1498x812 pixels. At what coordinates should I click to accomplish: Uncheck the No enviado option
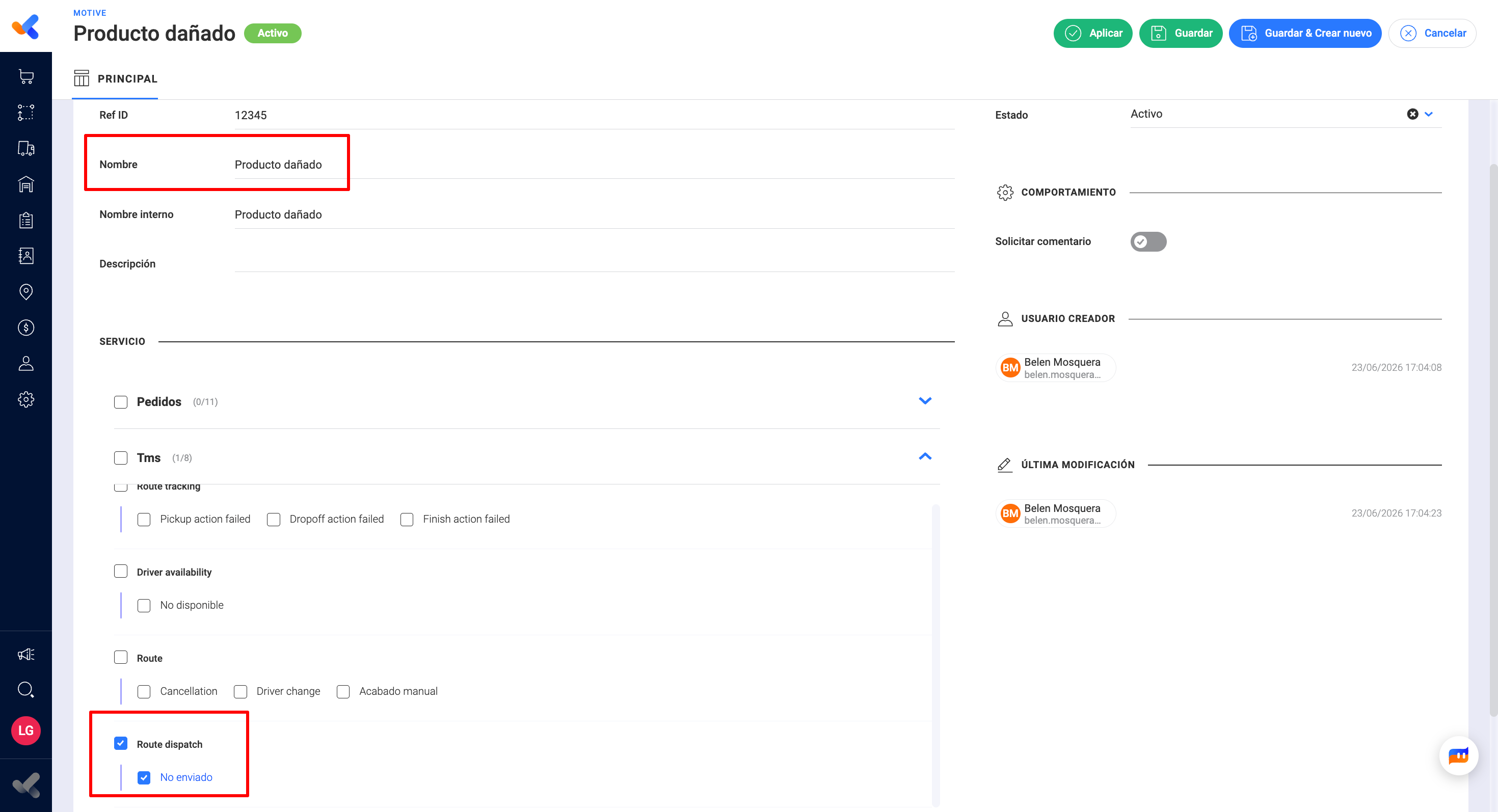point(144,777)
